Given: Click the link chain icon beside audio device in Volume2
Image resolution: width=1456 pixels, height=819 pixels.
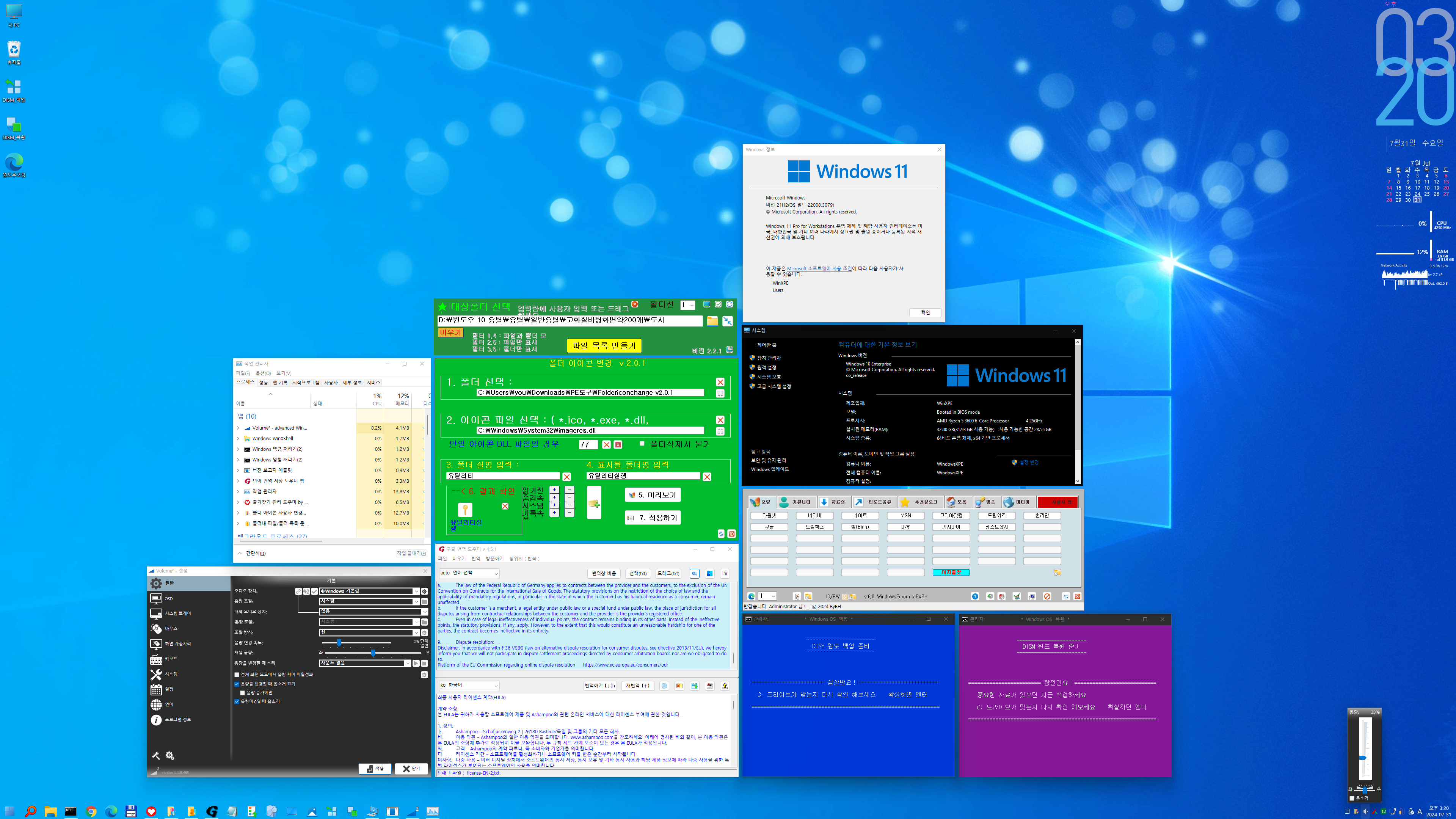Looking at the screenshot, I should pyautogui.click(x=298, y=591).
